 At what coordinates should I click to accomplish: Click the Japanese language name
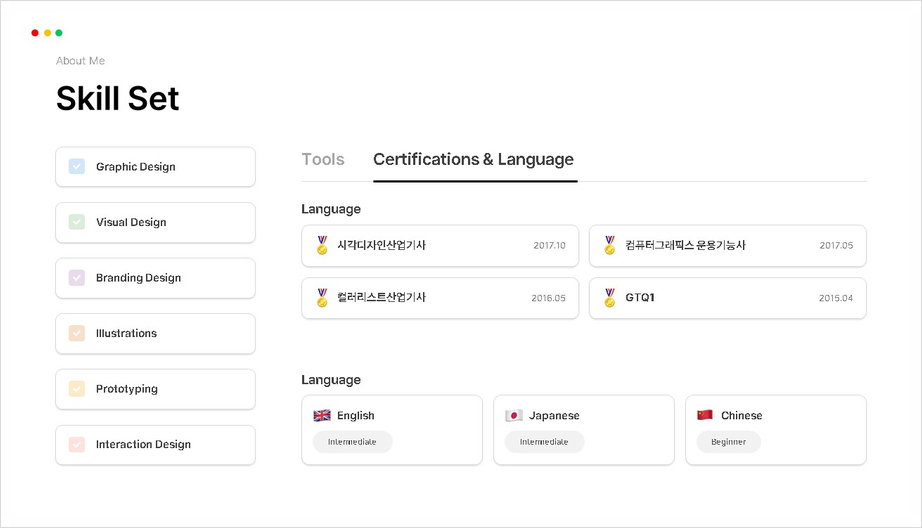[x=554, y=416]
